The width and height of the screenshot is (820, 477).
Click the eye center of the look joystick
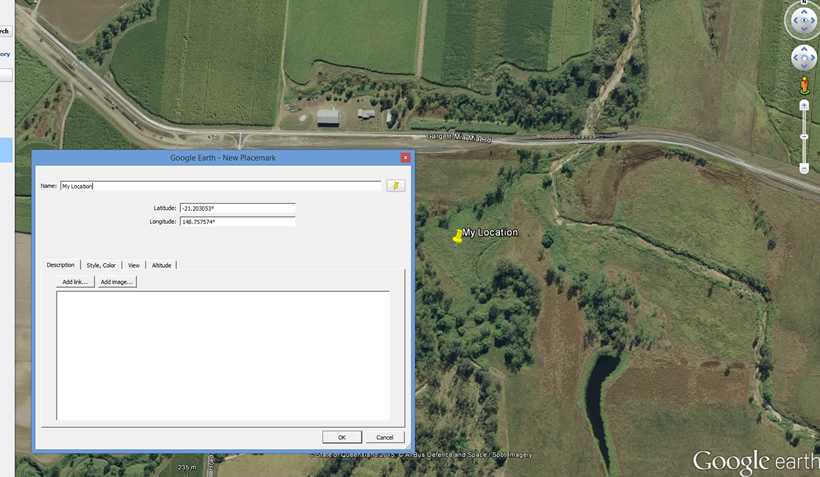point(804,21)
